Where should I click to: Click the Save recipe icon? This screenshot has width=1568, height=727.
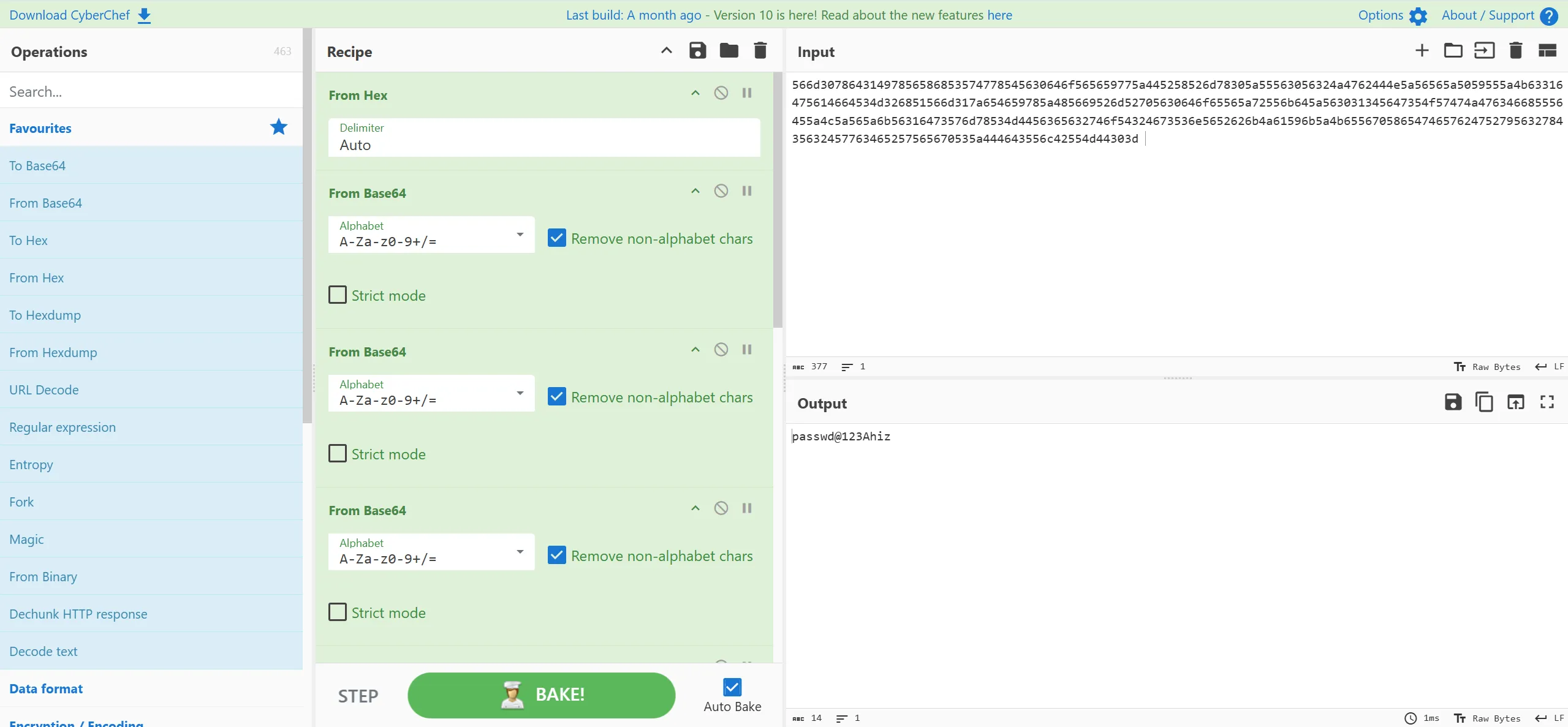coord(697,51)
